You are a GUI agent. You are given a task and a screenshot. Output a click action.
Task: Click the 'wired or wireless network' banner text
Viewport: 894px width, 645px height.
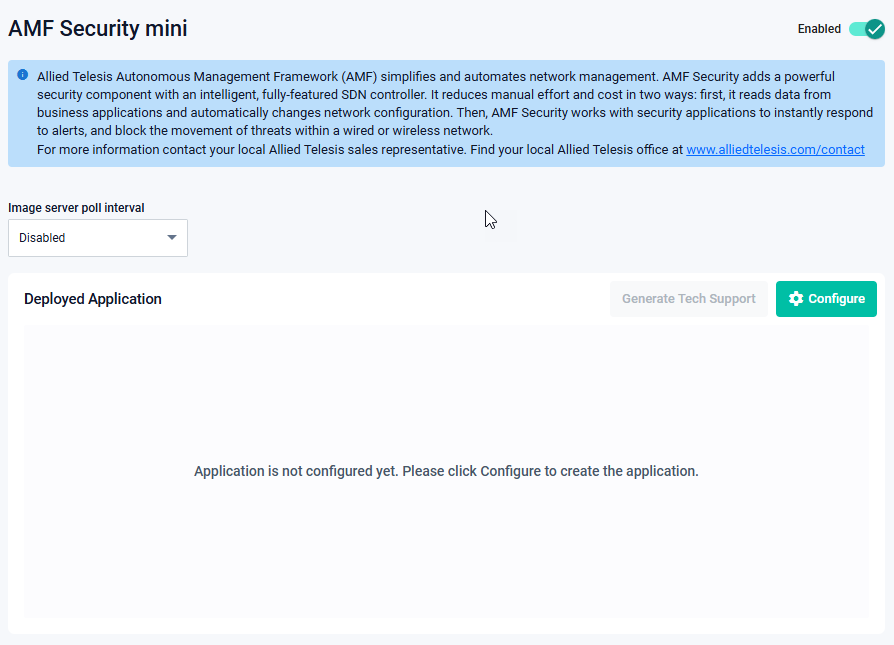(x=411, y=131)
